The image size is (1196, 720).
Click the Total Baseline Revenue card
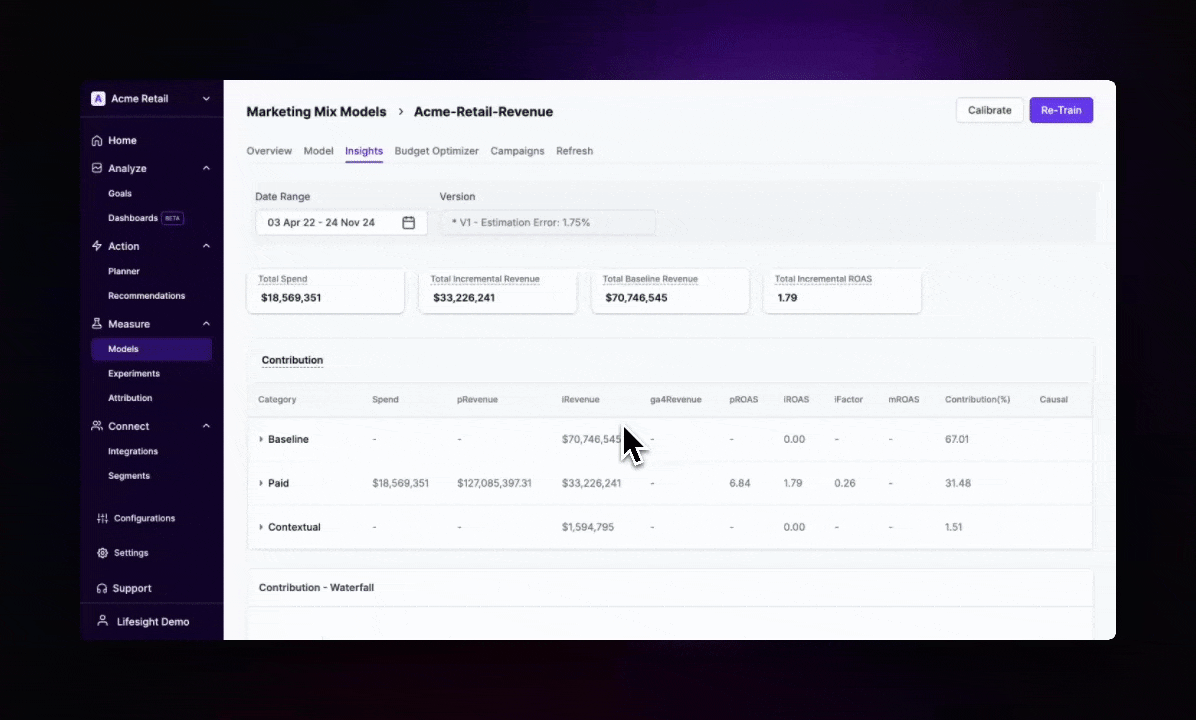(670, 291)
